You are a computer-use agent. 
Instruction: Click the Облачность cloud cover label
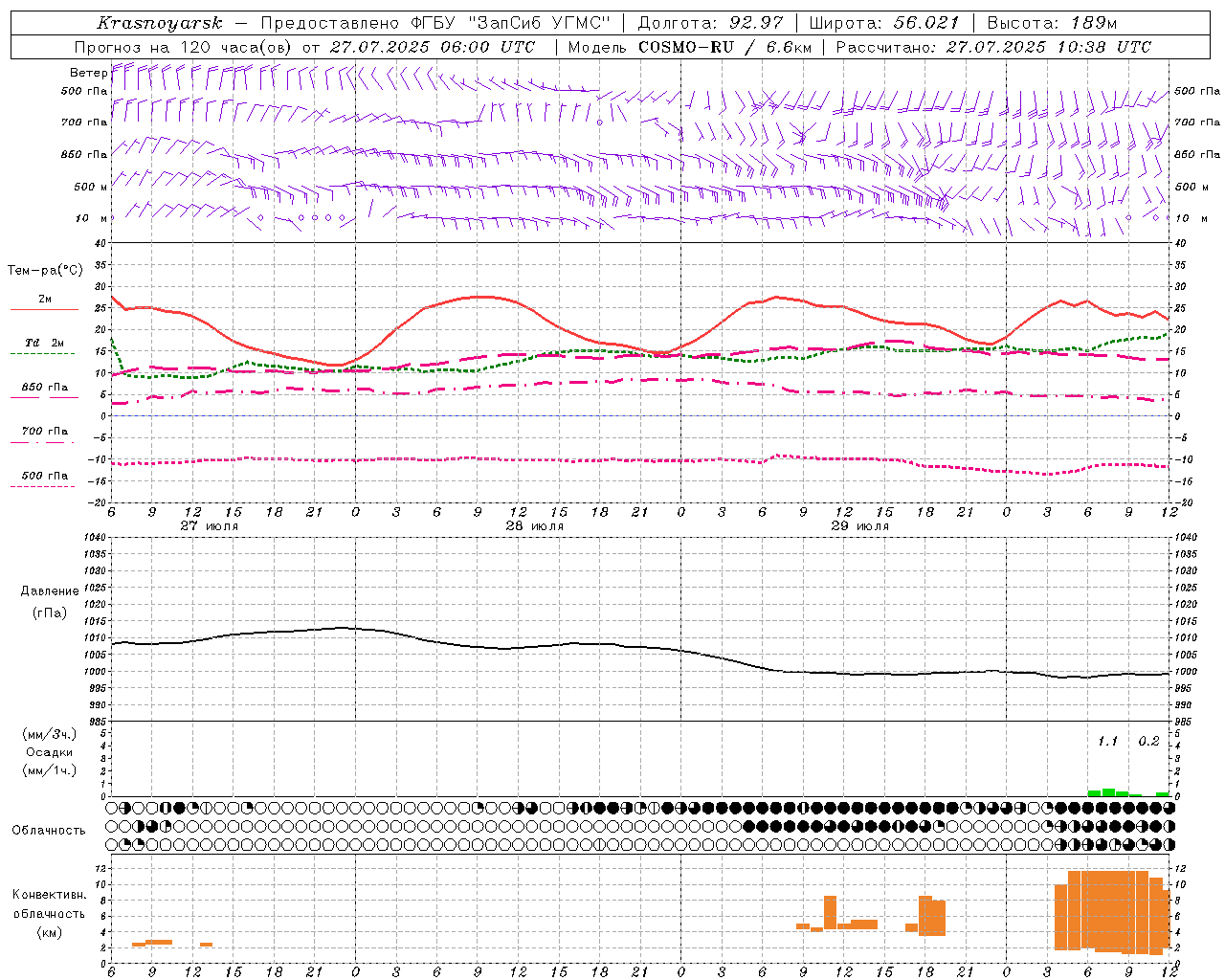coord(49,831)
